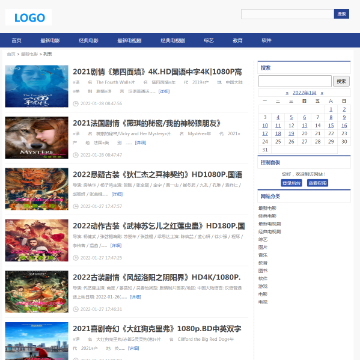Image resolution: width=360 pixels, height=360 pixels.
Task: Select date 10 in the calendar
Action: pos(265,126)
